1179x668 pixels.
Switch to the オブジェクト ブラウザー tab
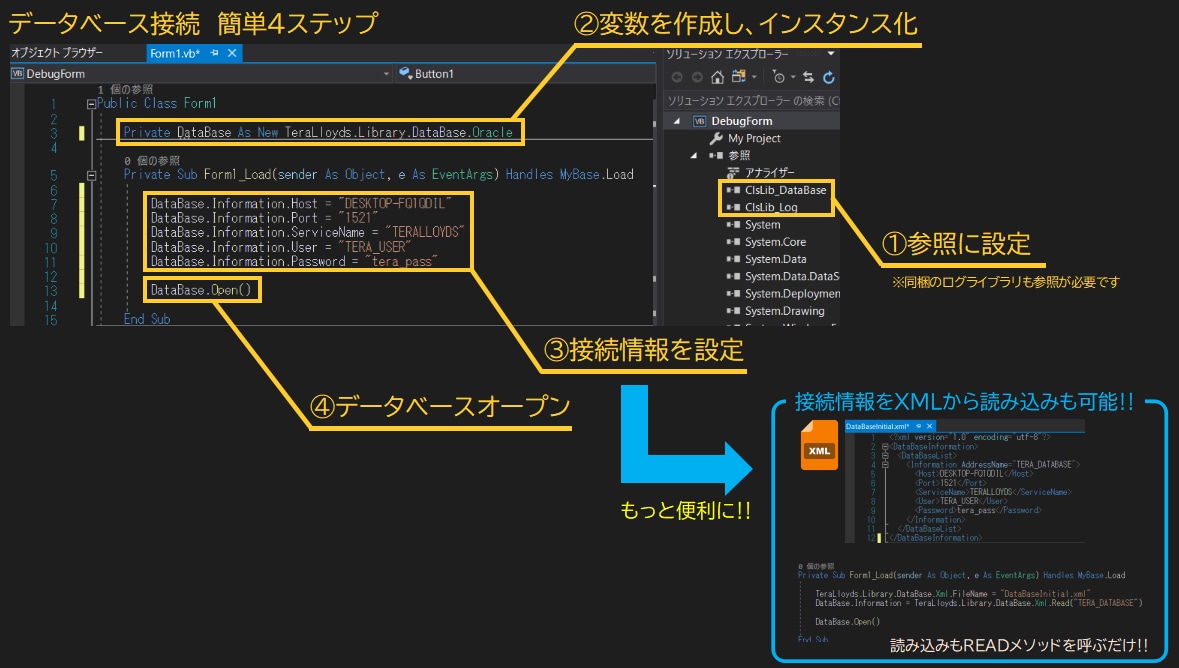pyautogui.click(x=57, y=53)
